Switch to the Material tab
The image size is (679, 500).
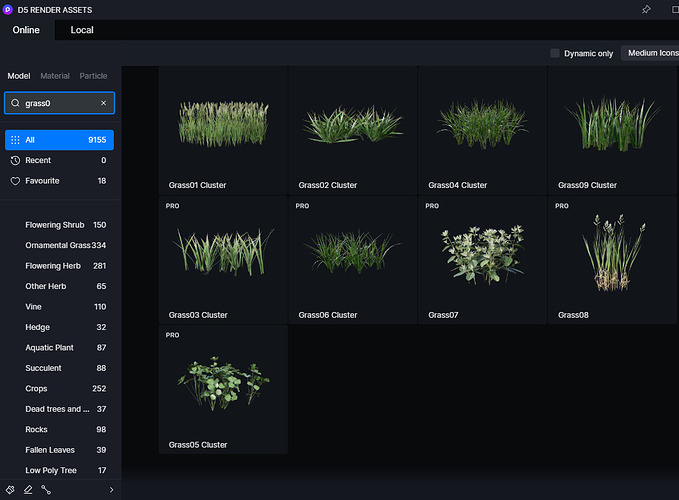[x=55, y=76]
